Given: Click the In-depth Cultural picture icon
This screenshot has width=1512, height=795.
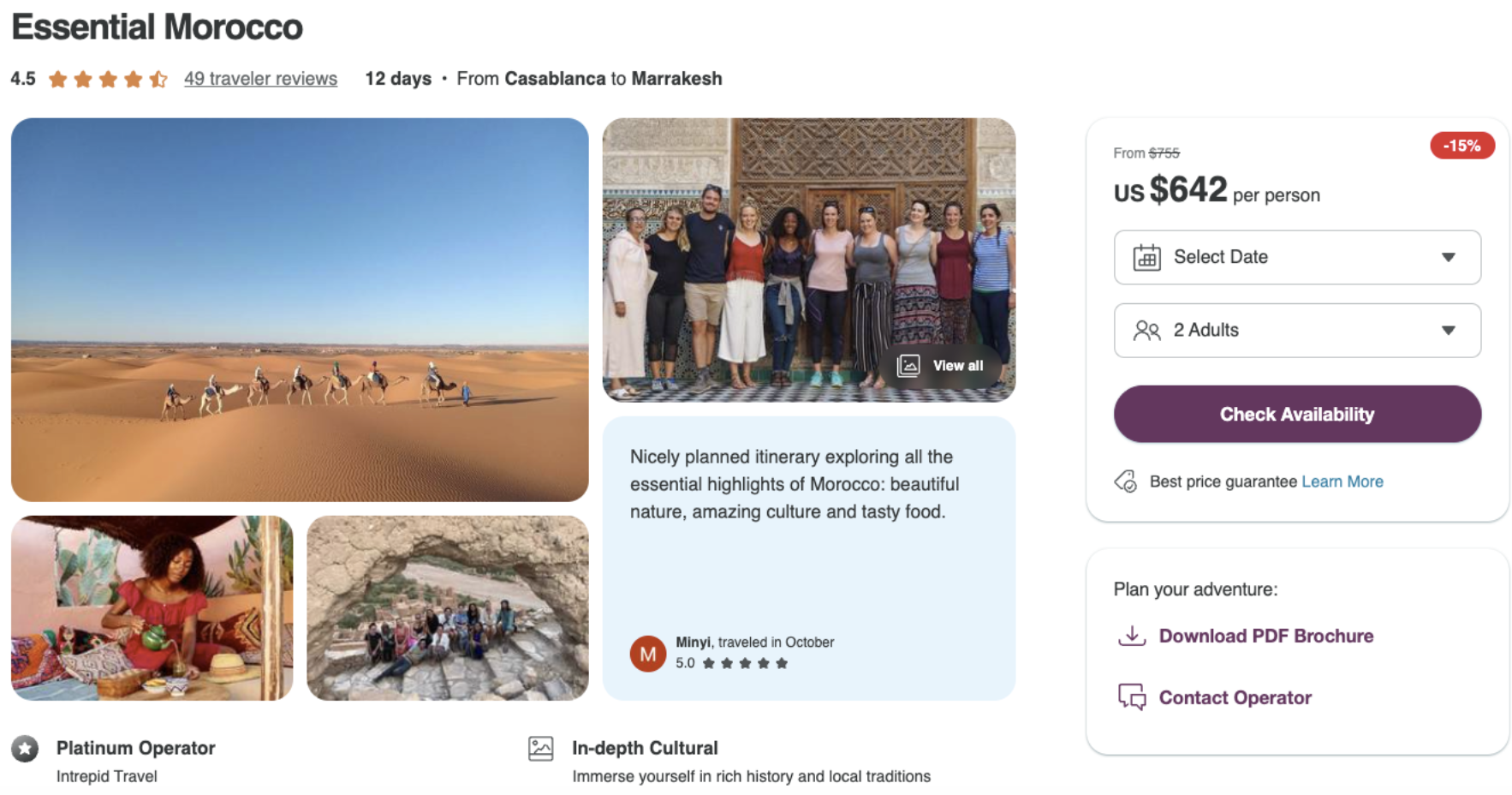Looking at the screenshot, I should click(542, 748).
